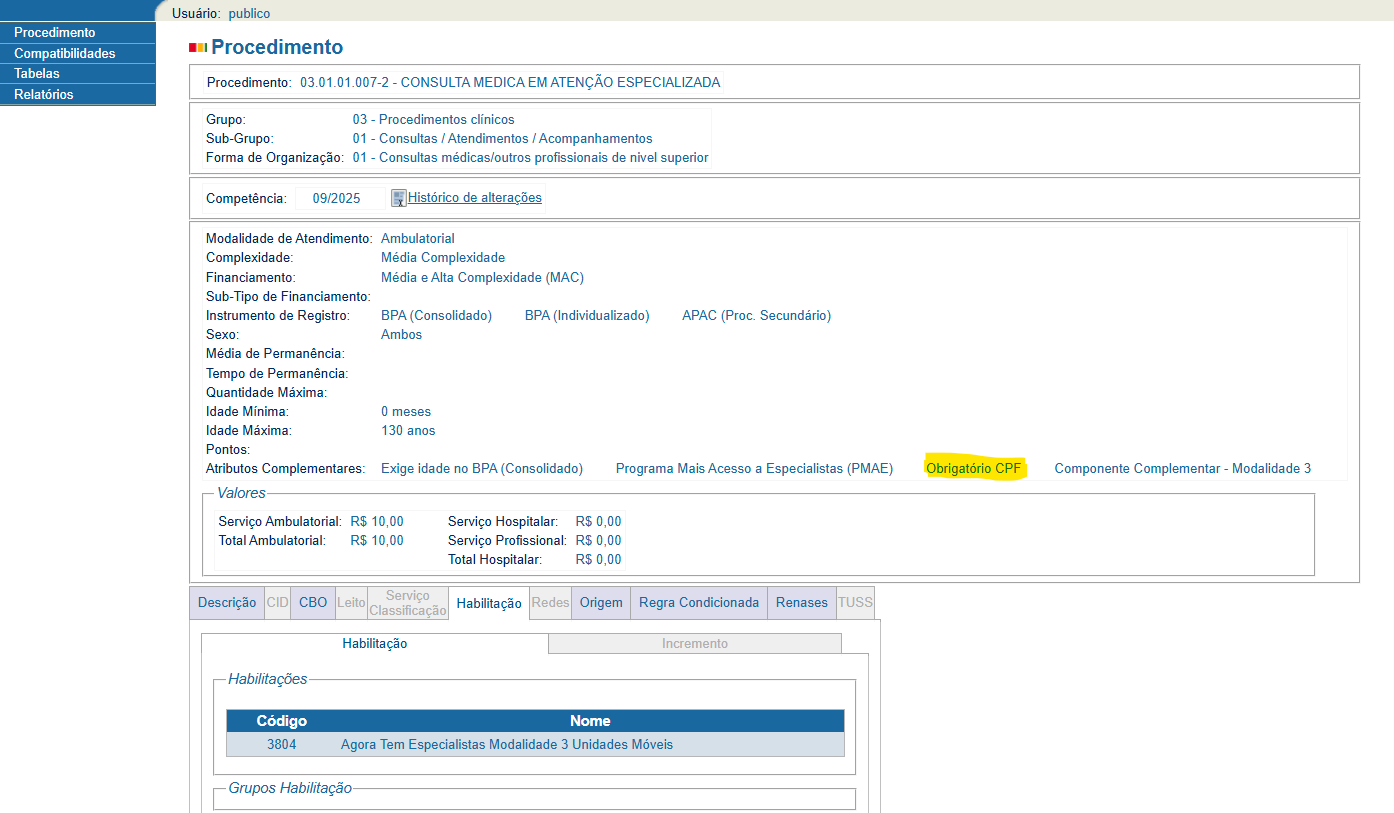Open the Relatórios menu item

click(78, 95)
